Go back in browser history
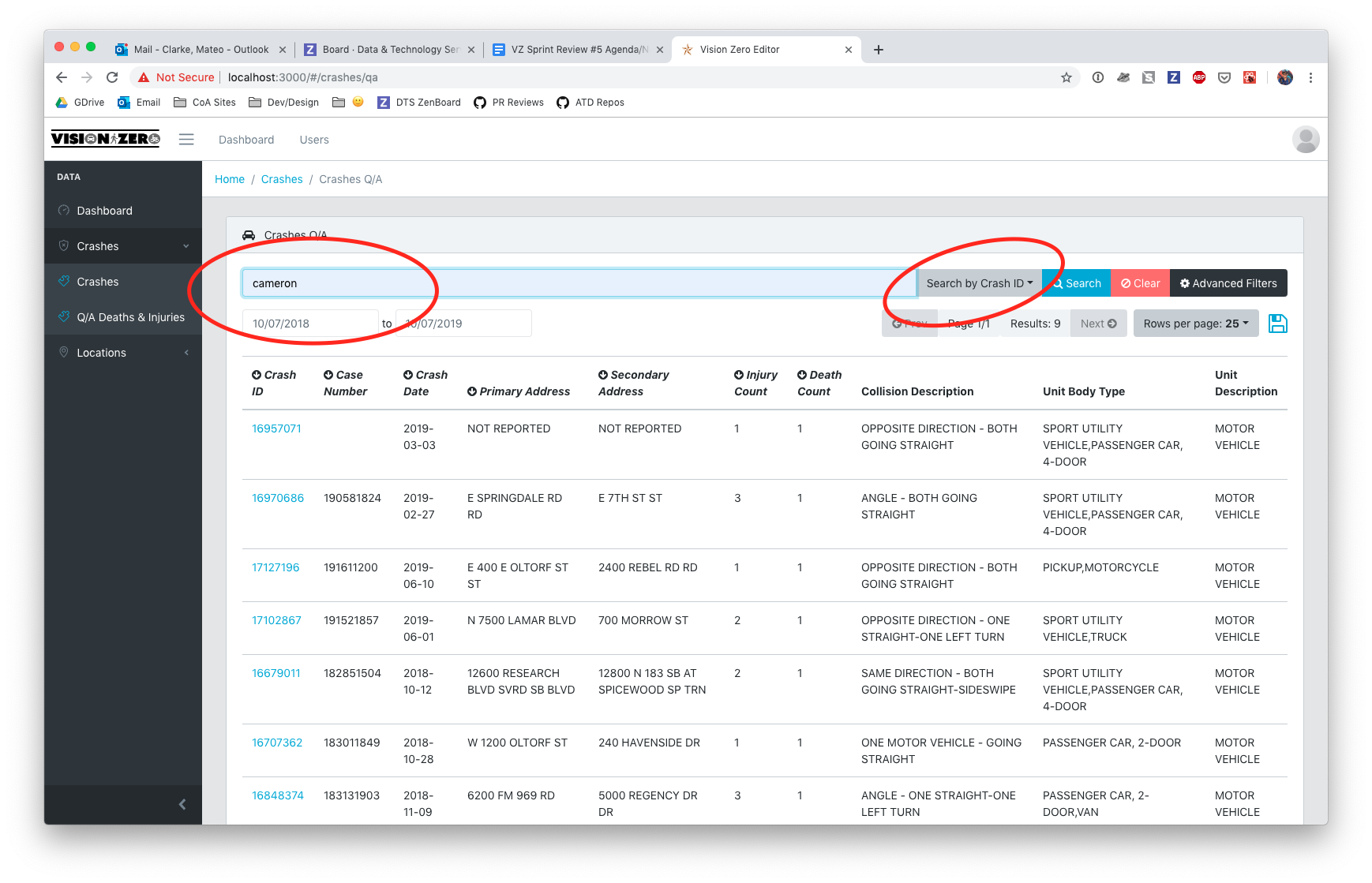The width and height of the screenshot is (1372, 883). (62, 77)
